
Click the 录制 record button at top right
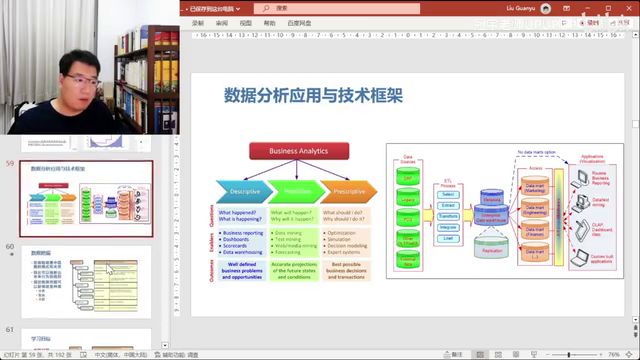point(589,23)
